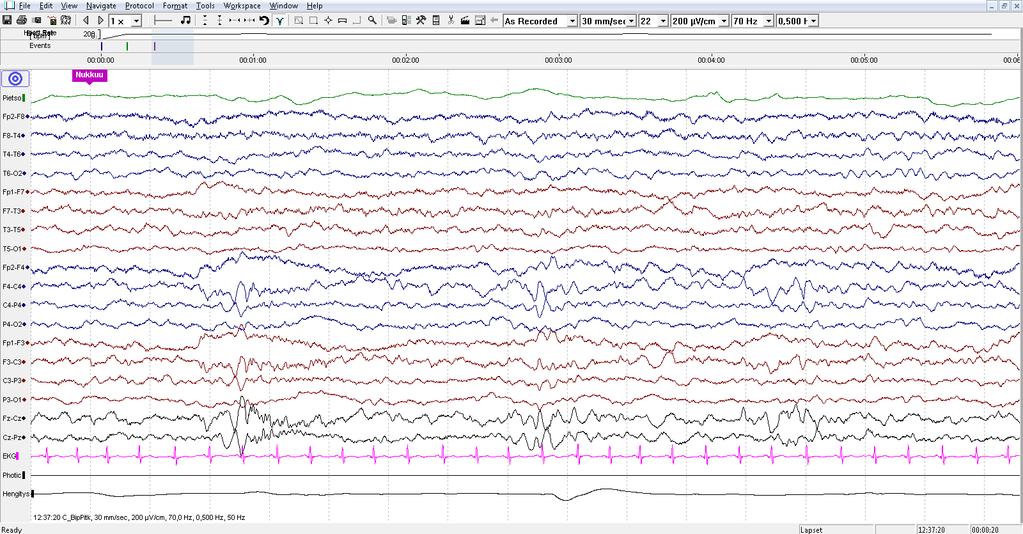The width and height of the screenshot is (1023, 534).
Task: Open the Navigate menu
Action: pos(101,6)
